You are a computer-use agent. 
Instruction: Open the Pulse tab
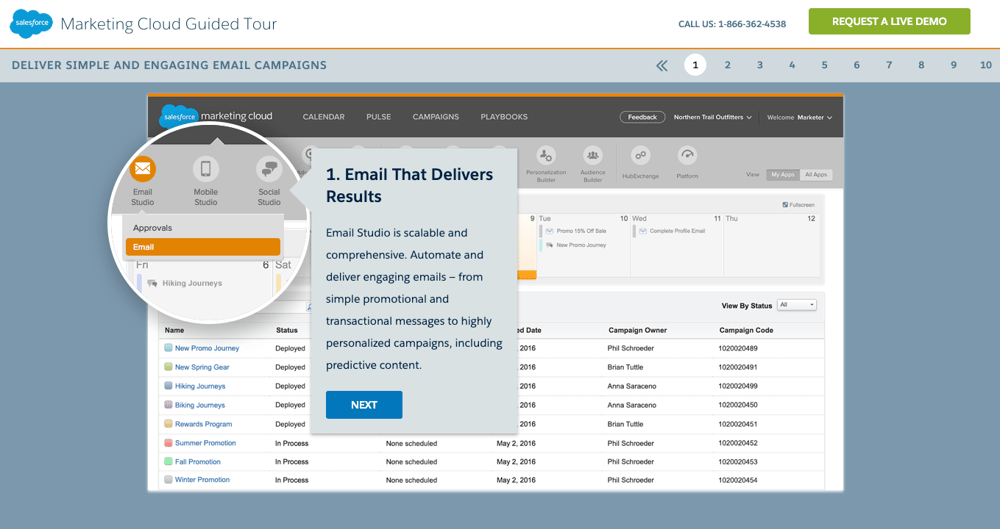click(379, 117)
